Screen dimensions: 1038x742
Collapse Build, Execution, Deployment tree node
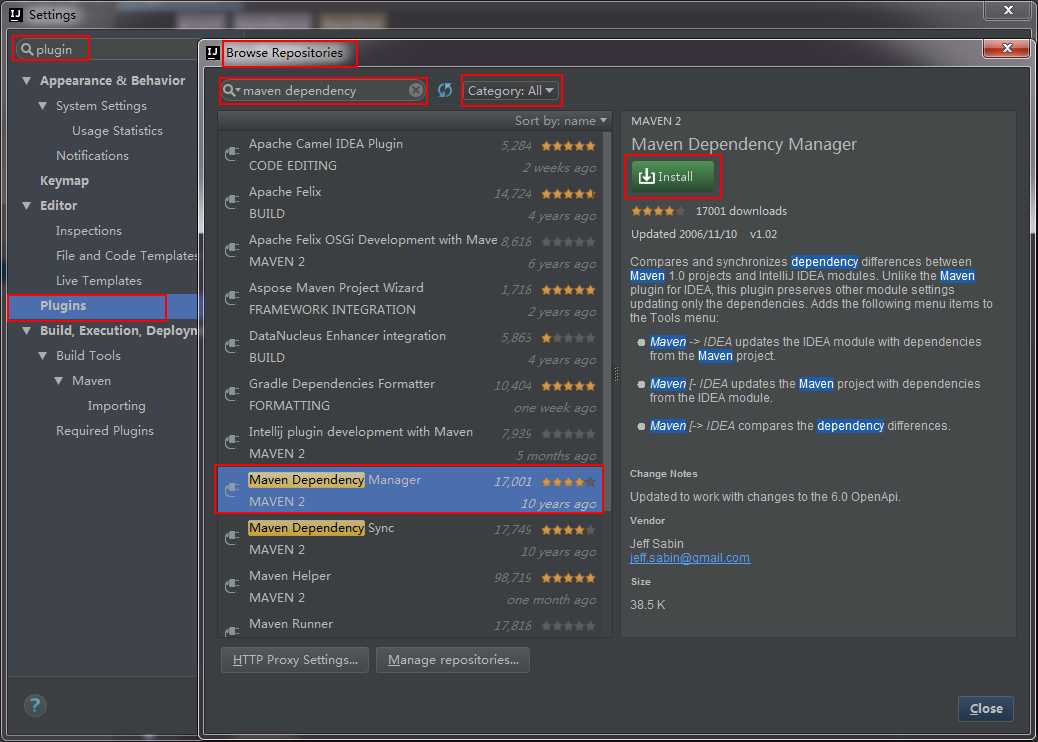click(x=26, y=330)
